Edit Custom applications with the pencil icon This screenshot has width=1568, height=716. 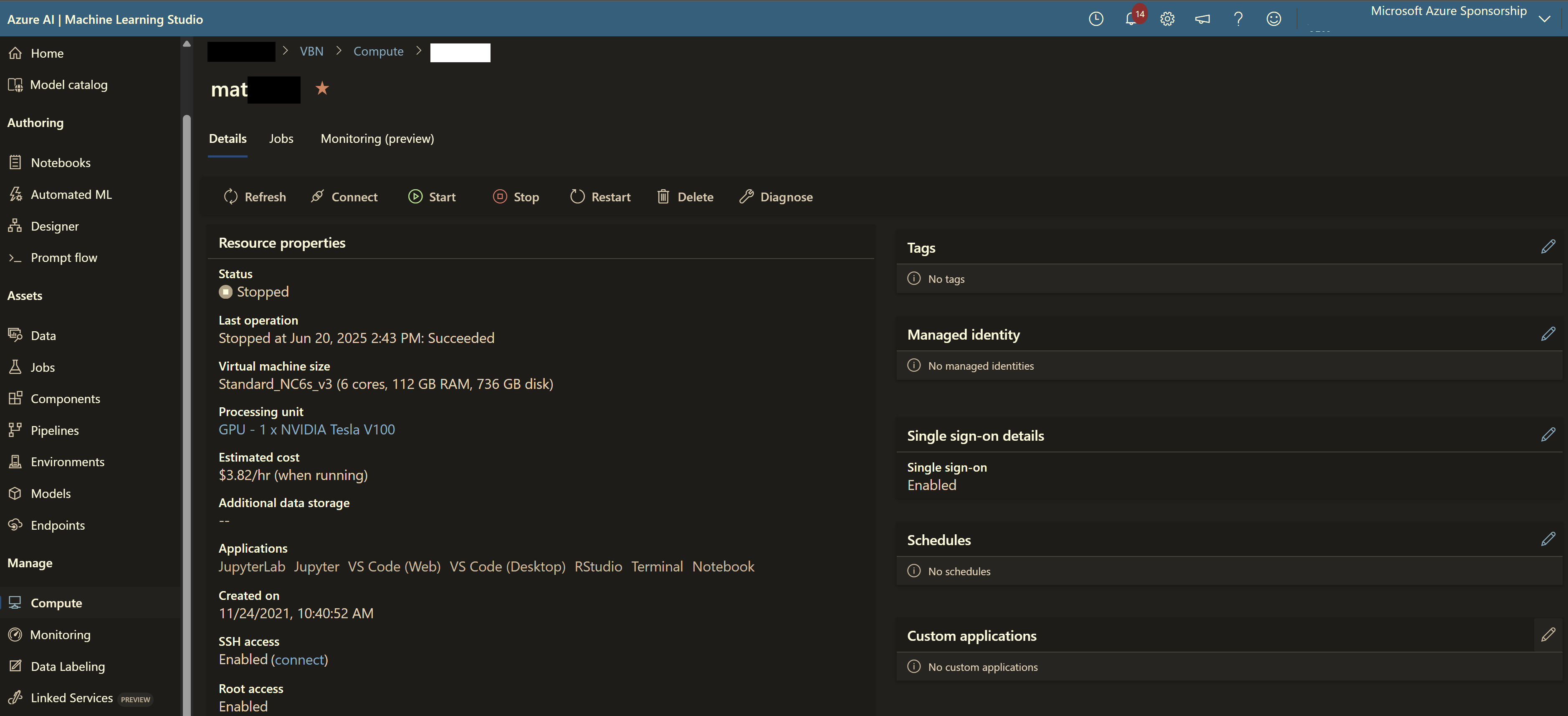pos(1548,635)
